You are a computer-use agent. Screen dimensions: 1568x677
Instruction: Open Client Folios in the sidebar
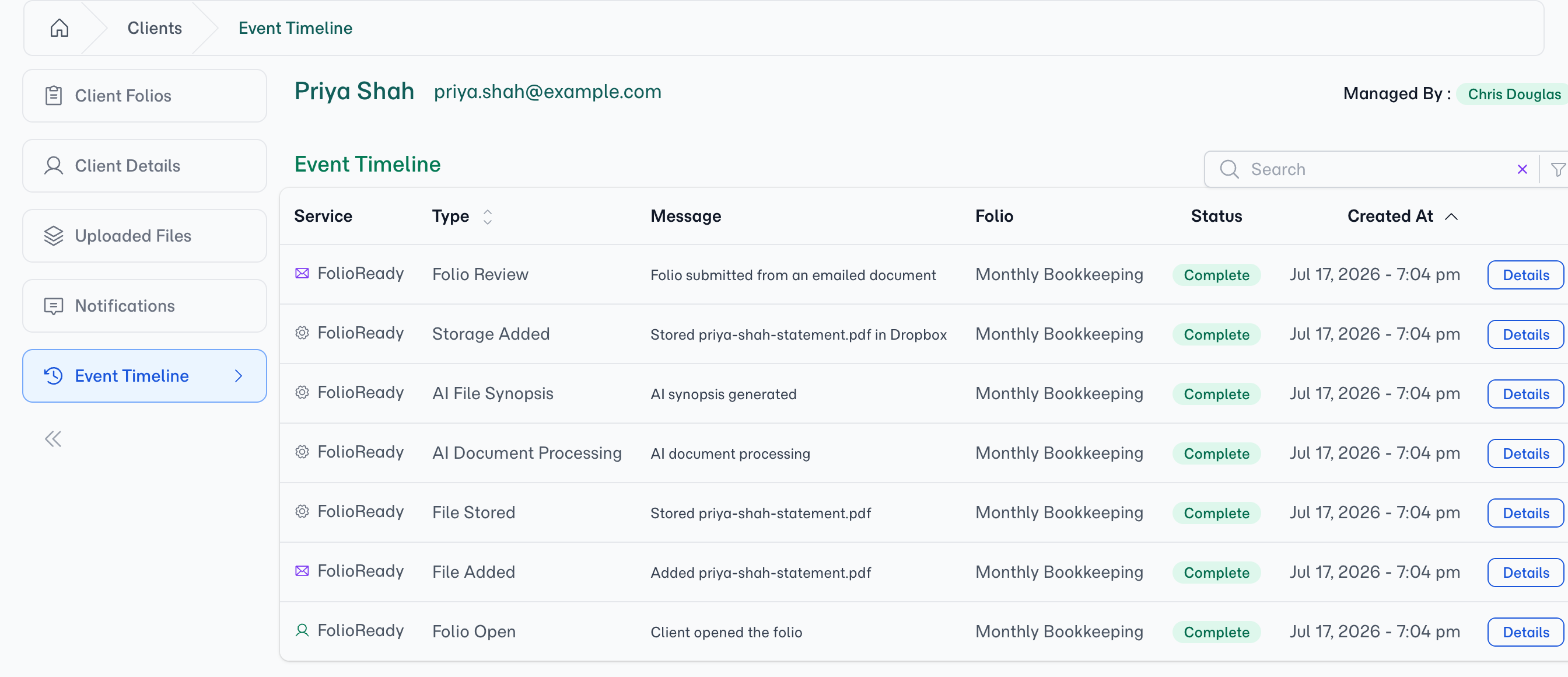144,96
